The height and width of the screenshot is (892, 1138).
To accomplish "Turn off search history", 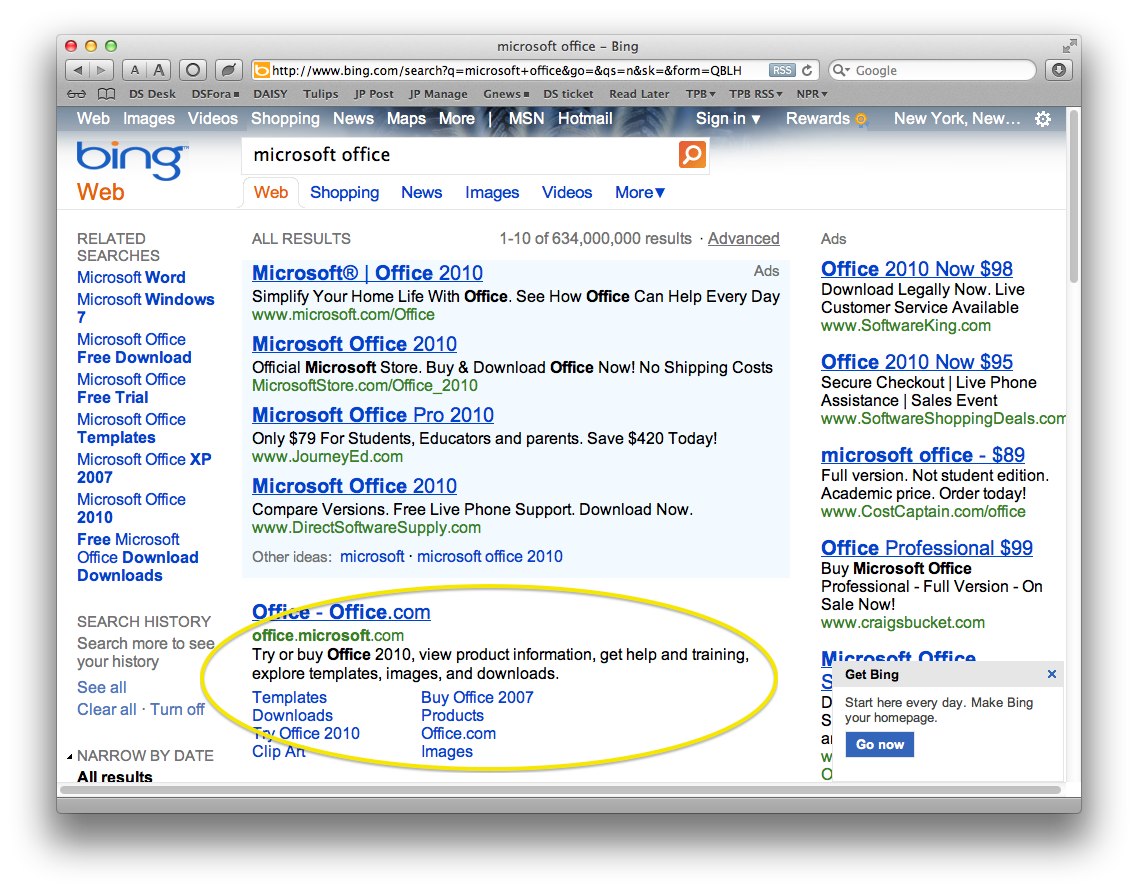I will tap(177, 709).
